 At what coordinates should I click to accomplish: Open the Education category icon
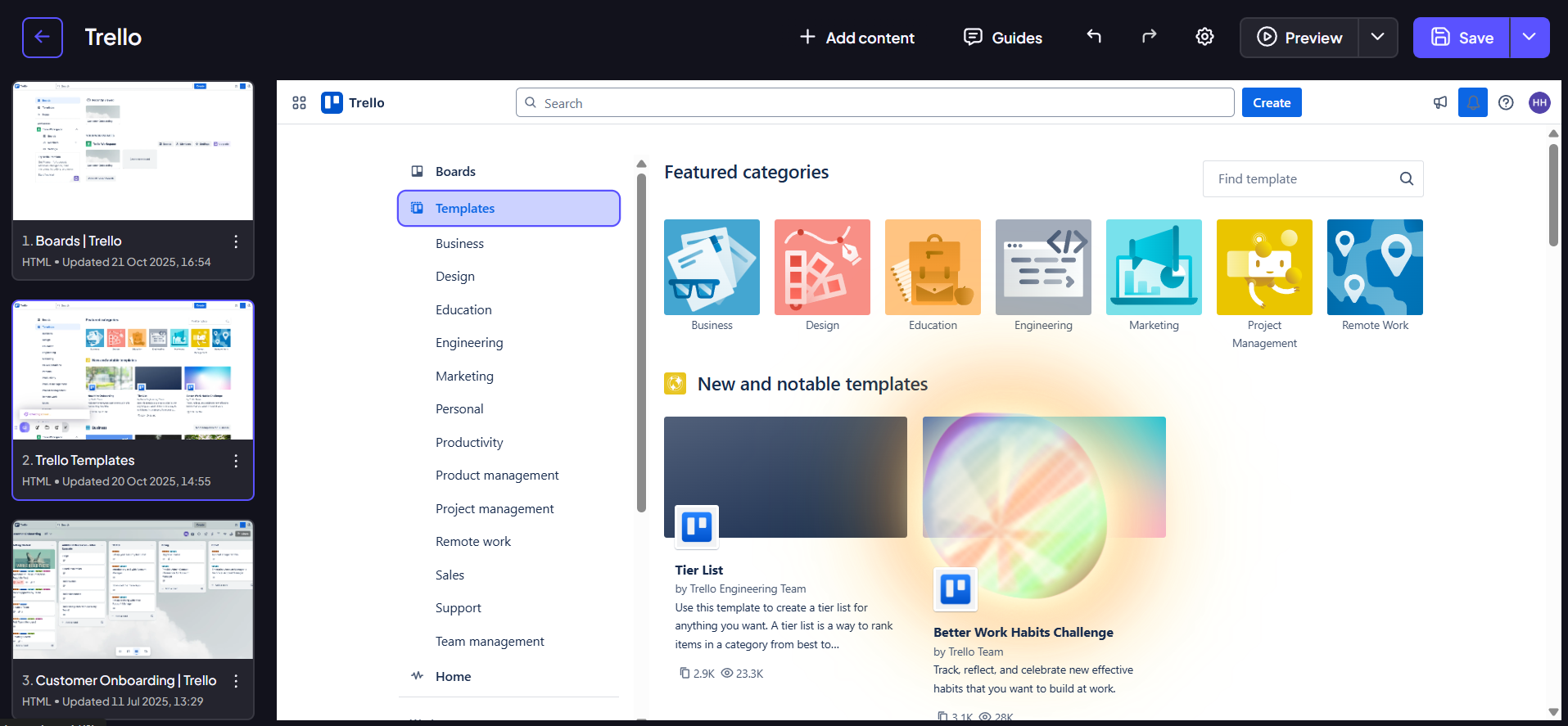pyautogui.click(x=933, y=267)
